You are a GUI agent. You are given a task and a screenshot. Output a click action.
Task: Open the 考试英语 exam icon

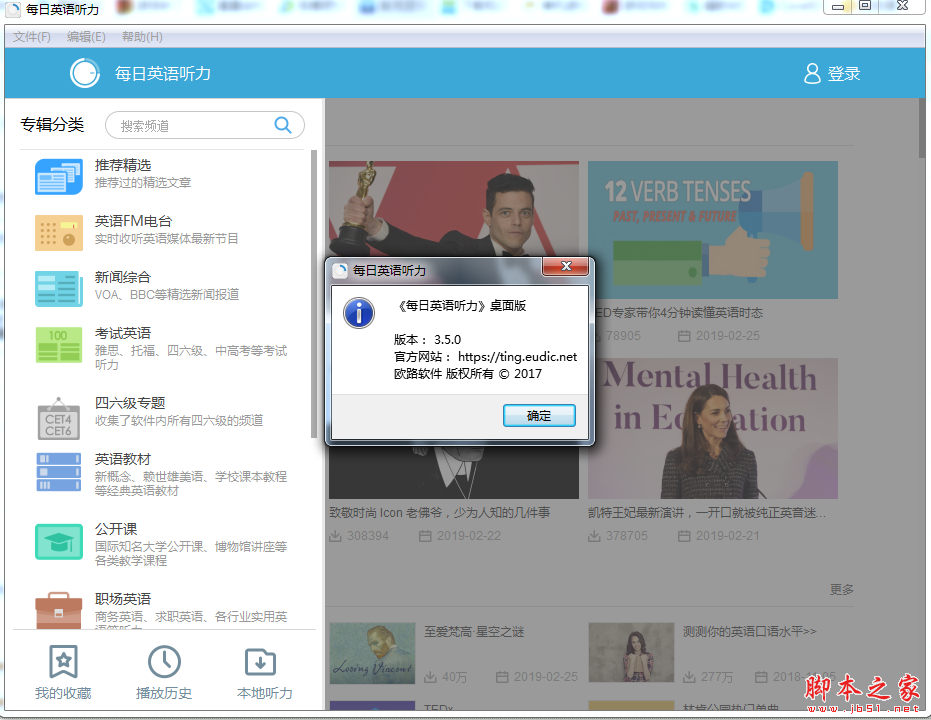59,344
